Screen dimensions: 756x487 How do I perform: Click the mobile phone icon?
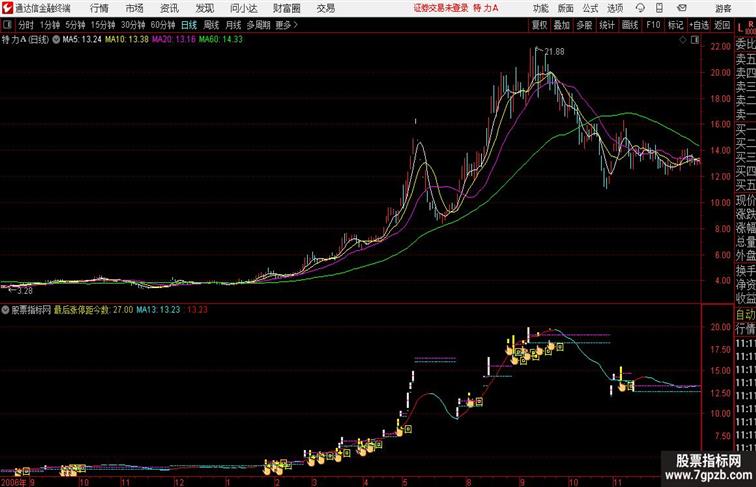point(660,8)
